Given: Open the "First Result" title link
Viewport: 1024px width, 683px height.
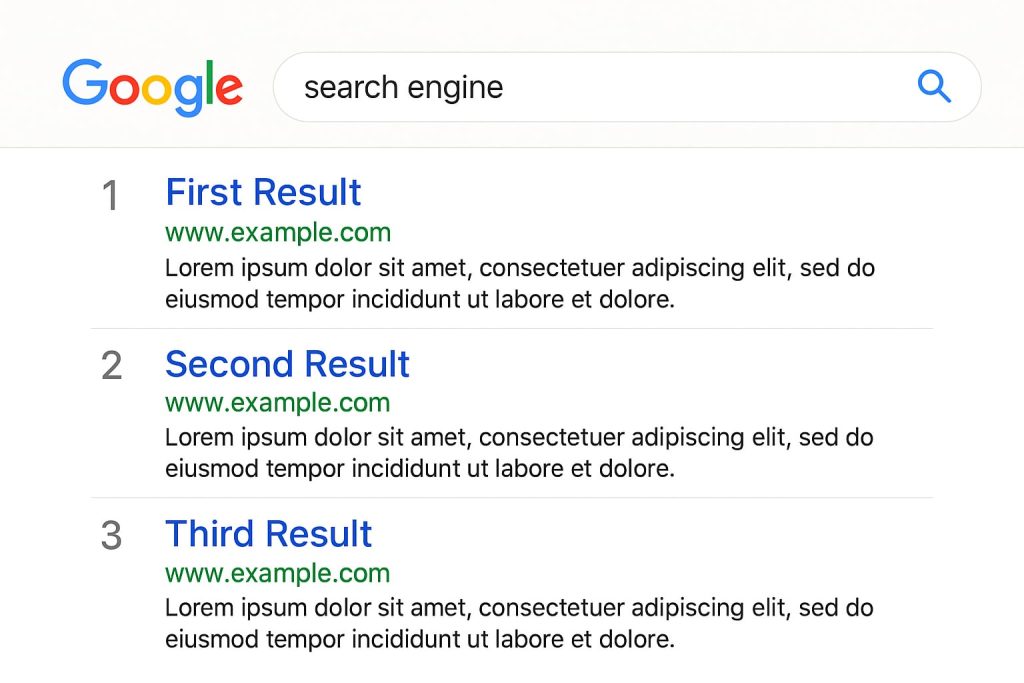Looking at the screenshot, I should (x=263, y=192).
